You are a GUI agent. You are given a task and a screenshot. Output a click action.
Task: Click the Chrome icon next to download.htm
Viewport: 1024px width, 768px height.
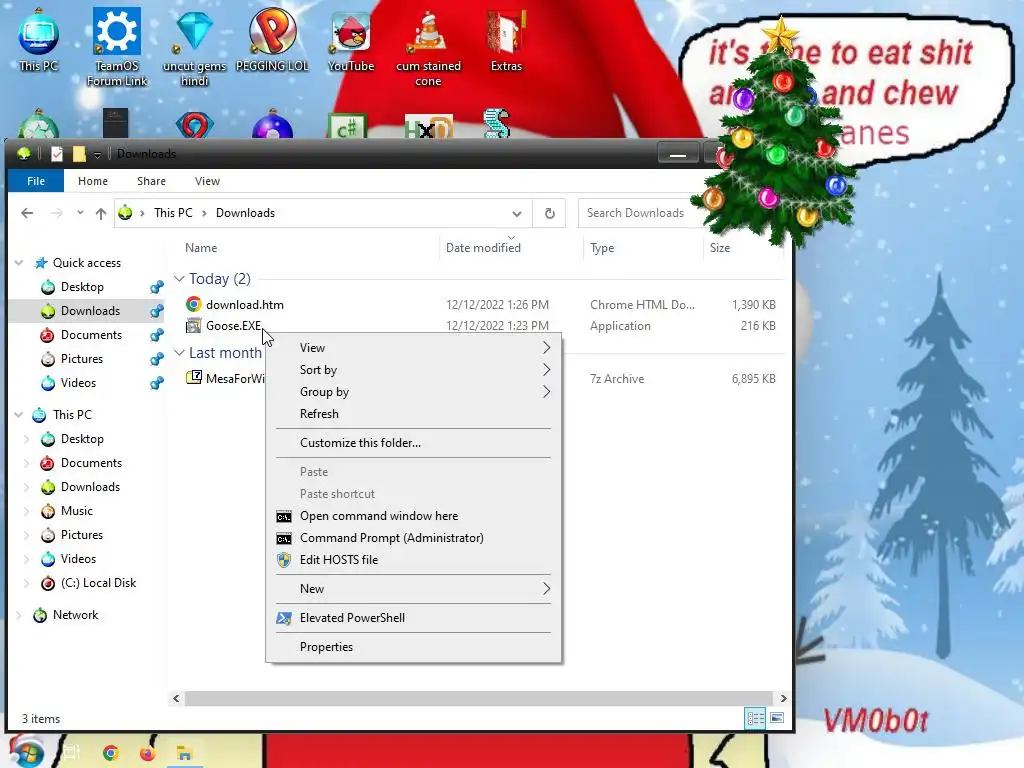[x=193, y=304]
